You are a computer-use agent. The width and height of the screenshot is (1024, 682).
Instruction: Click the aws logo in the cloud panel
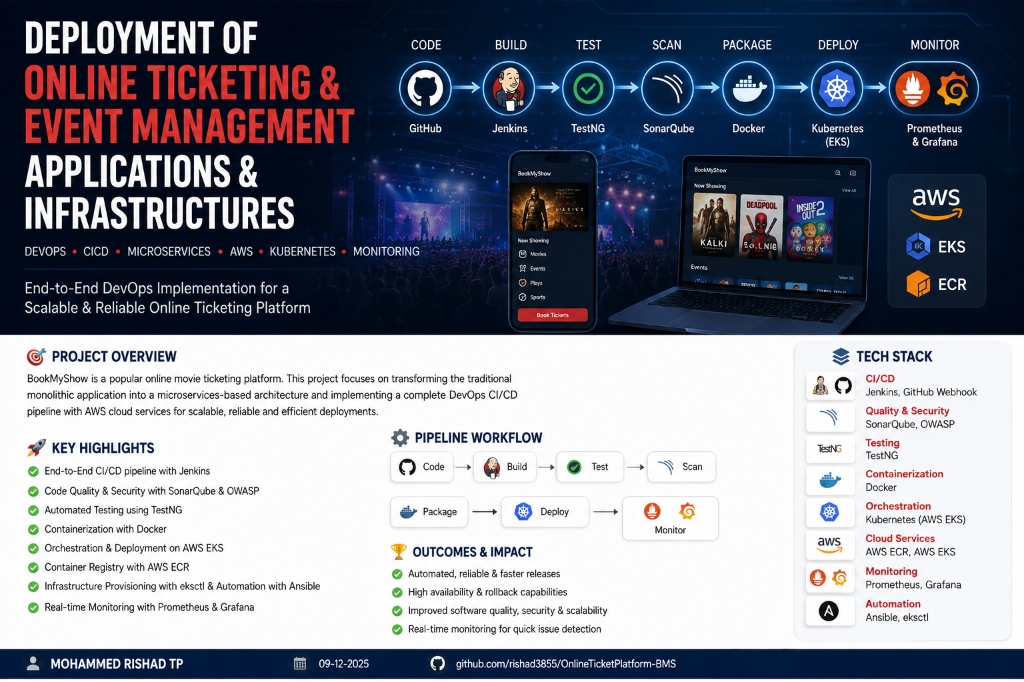[936, 203]
